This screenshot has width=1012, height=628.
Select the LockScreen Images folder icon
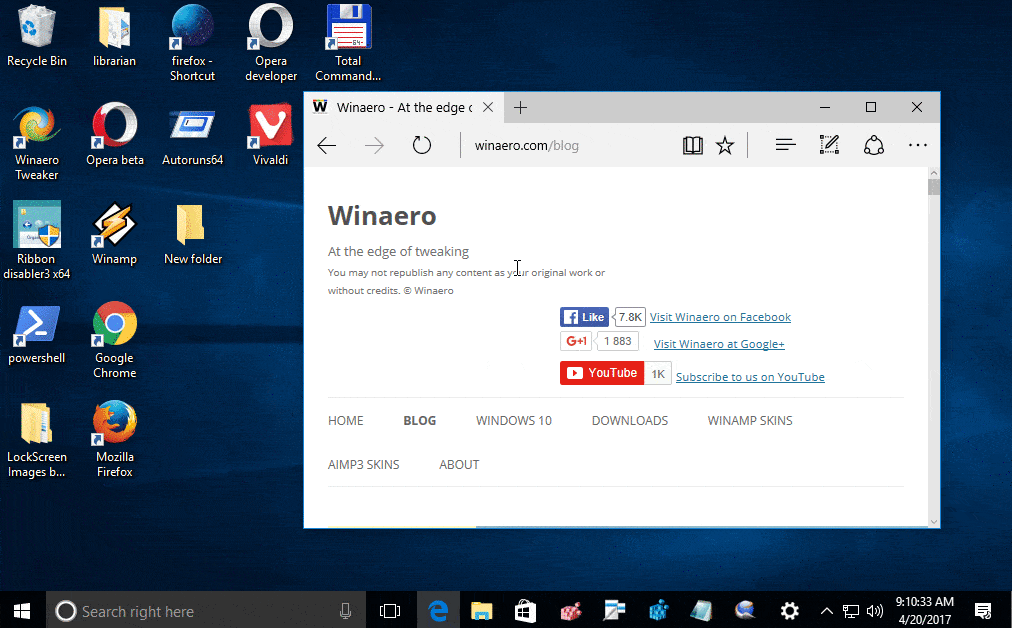coord(37,439)
